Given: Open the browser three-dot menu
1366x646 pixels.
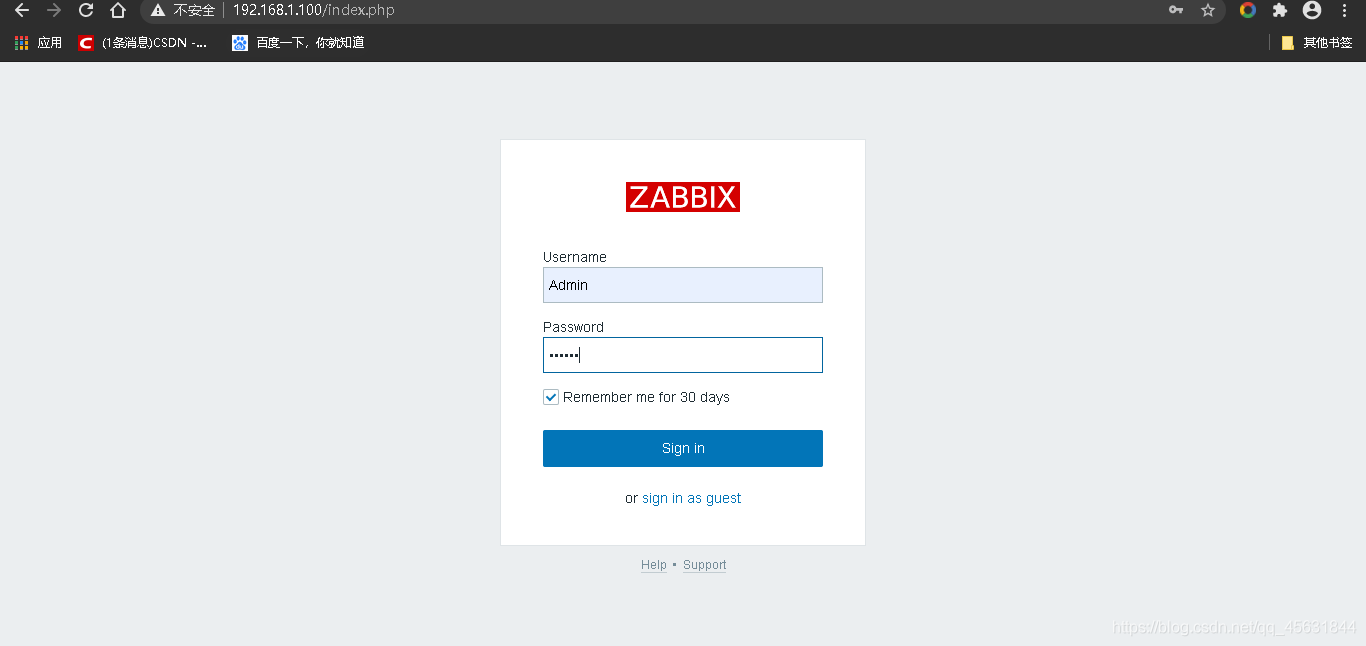Looking at the screenshot, I should click(1345, 10).
